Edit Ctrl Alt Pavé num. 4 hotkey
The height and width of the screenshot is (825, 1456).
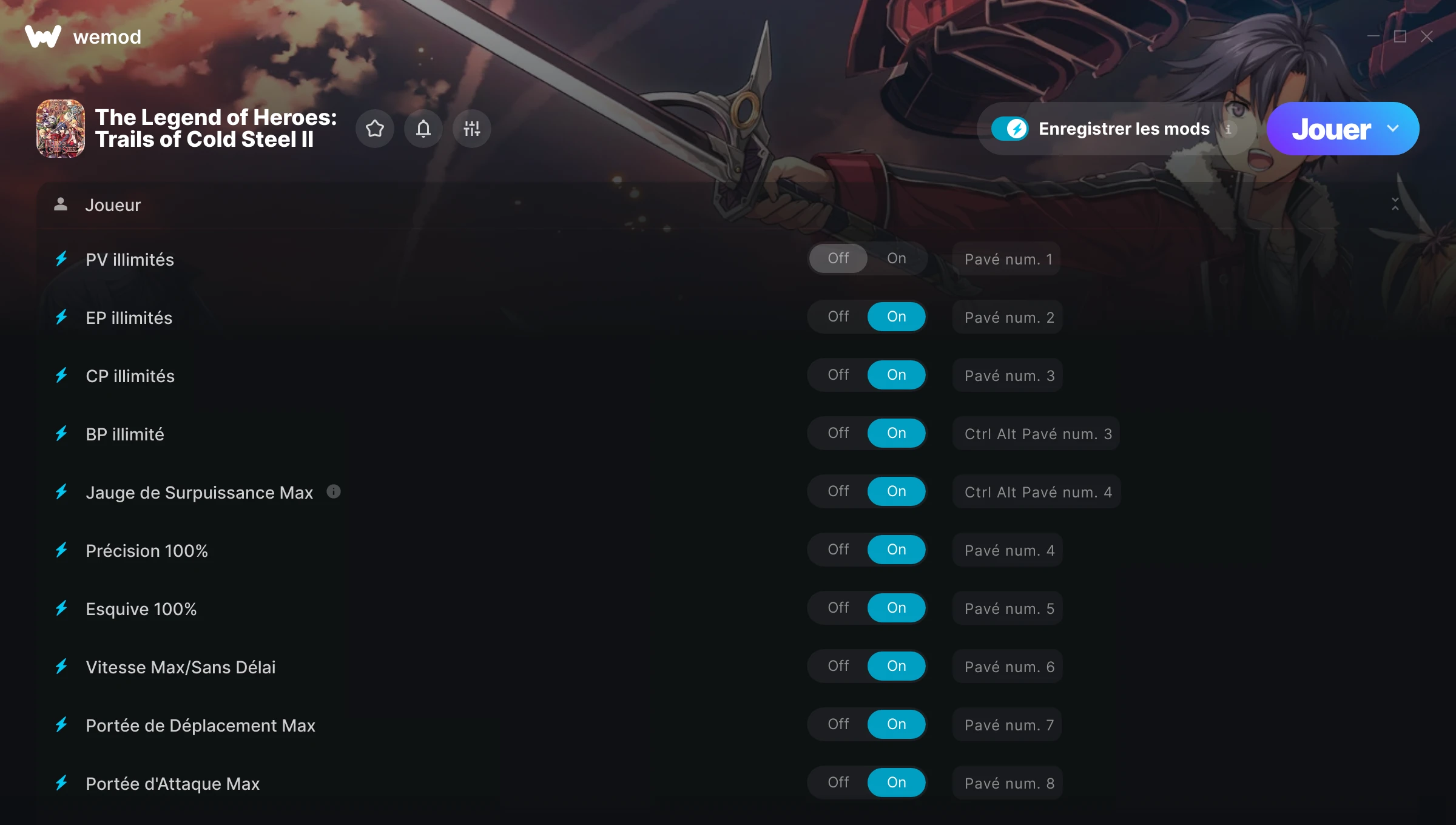point(1037,492)
